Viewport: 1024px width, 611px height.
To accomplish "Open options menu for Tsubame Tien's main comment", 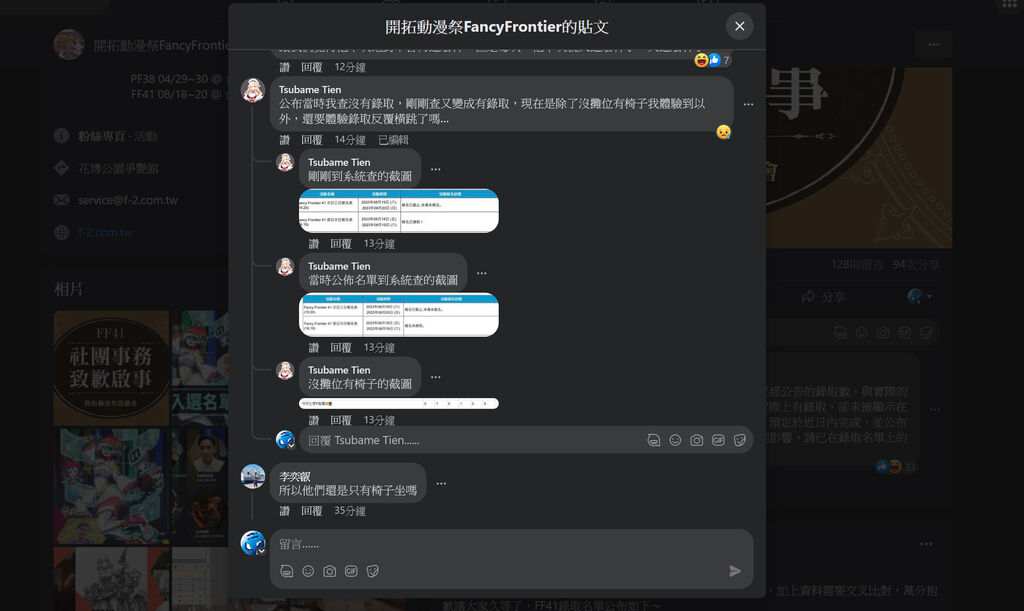I will [x=748, y=104].
